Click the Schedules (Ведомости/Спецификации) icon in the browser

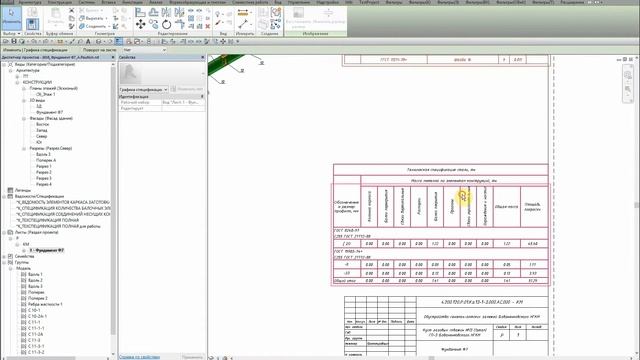[11, 196]
